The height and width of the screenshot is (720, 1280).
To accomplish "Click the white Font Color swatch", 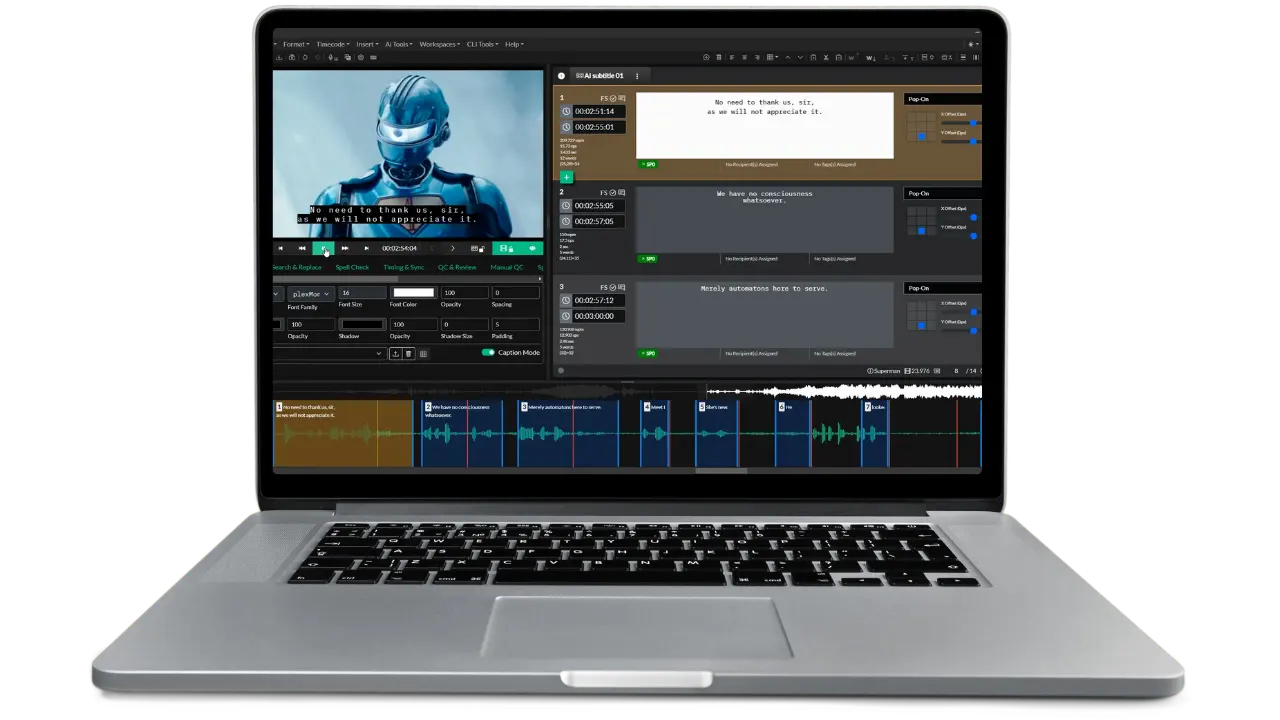I will (x=413, y=293).
